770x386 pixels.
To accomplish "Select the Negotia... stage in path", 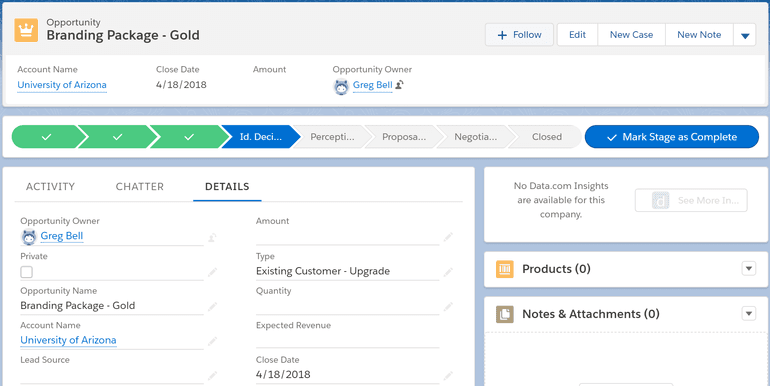I will 475,137.
